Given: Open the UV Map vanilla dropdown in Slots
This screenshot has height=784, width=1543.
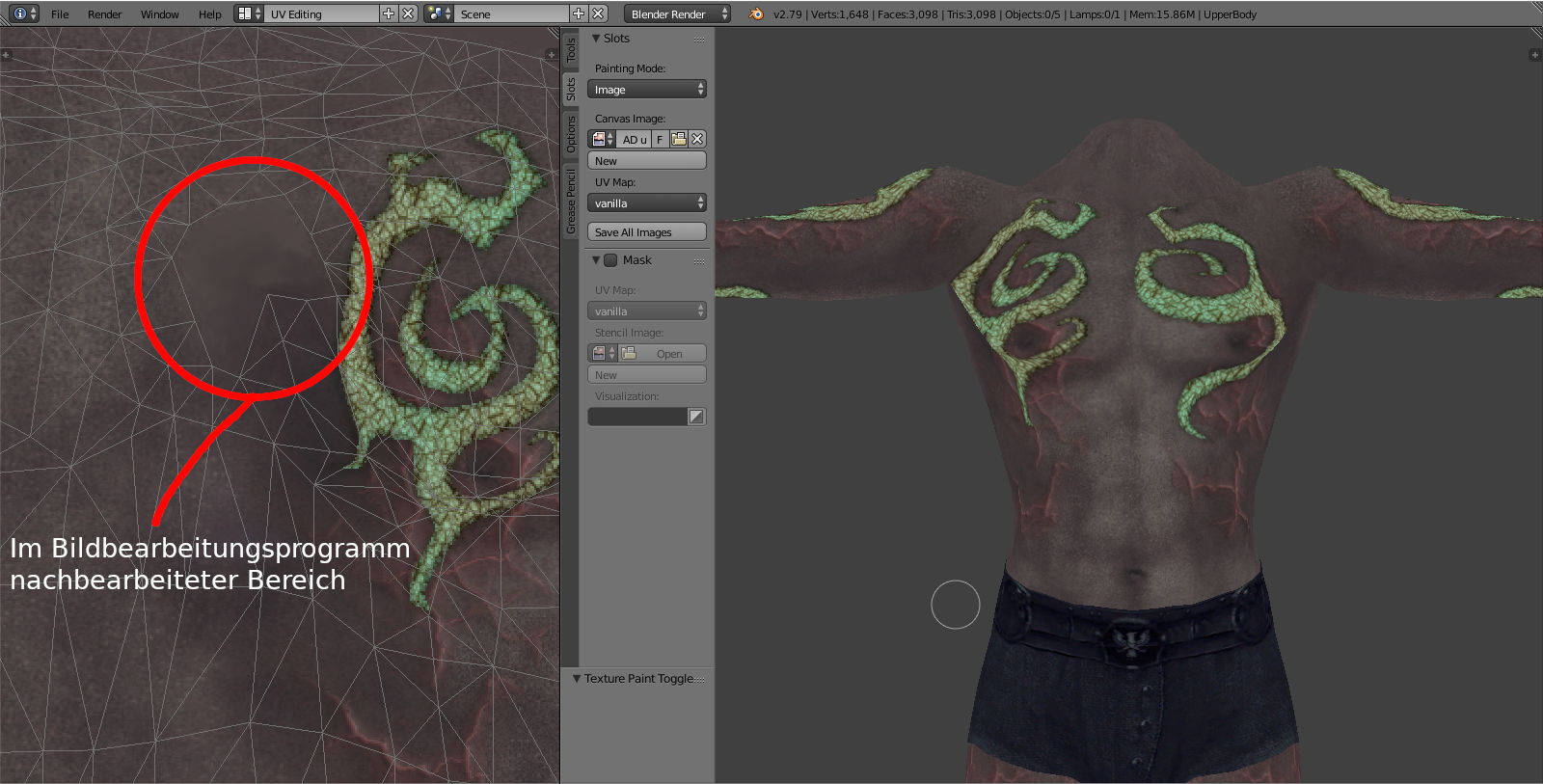Looking at the screenshot, I should click(646, 203).
